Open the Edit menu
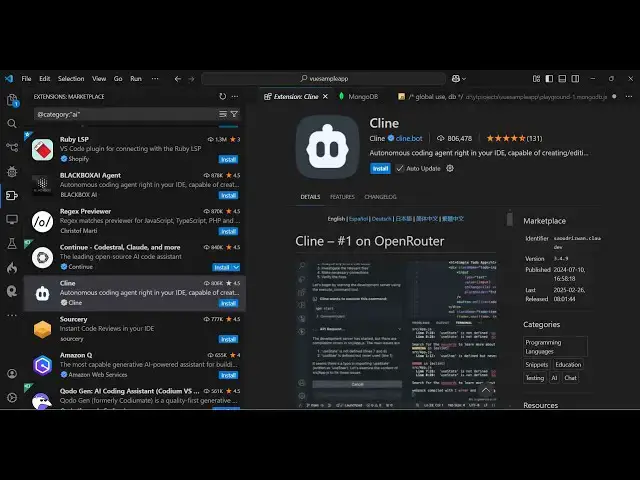 [x=45, y=79]
